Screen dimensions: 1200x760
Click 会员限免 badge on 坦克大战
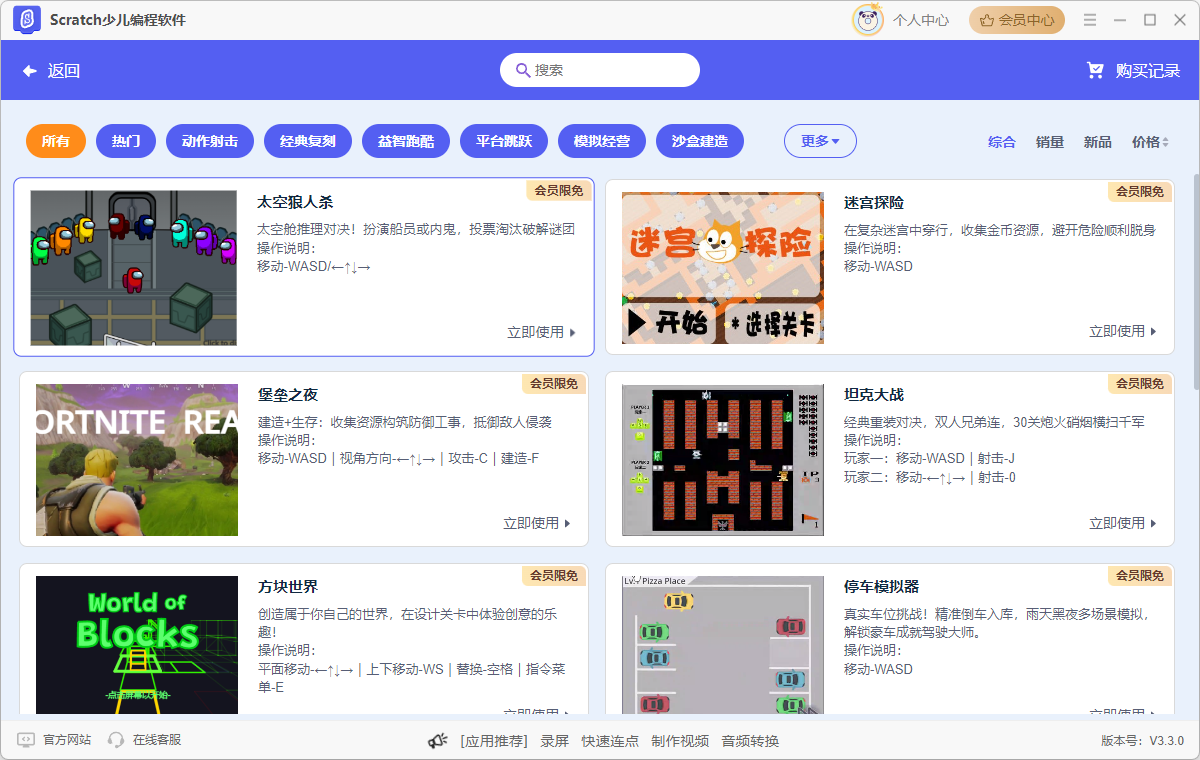tap(1141, 383)
